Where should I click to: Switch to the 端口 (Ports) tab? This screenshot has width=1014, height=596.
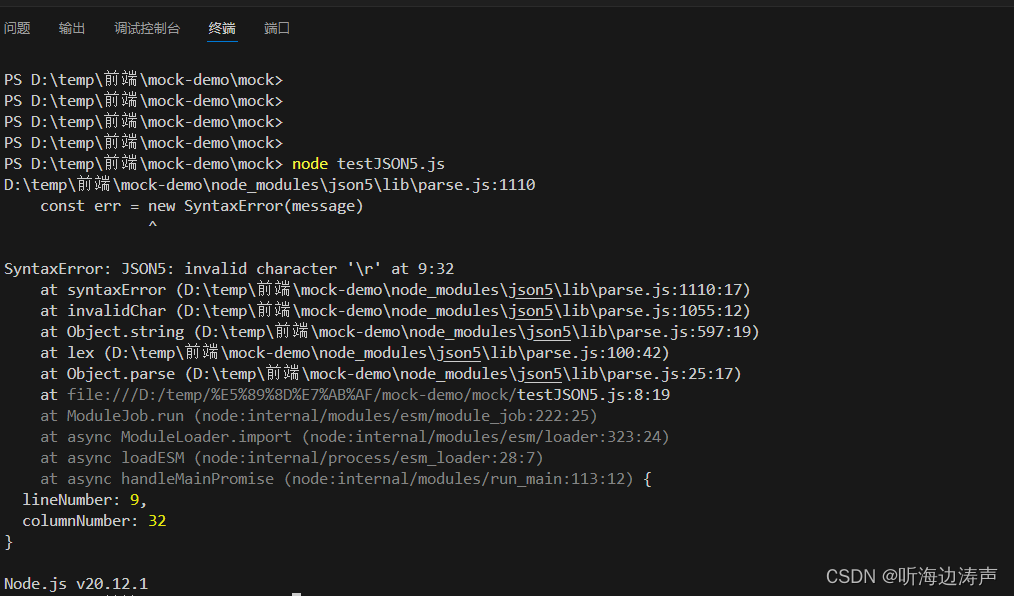point(277,28)
